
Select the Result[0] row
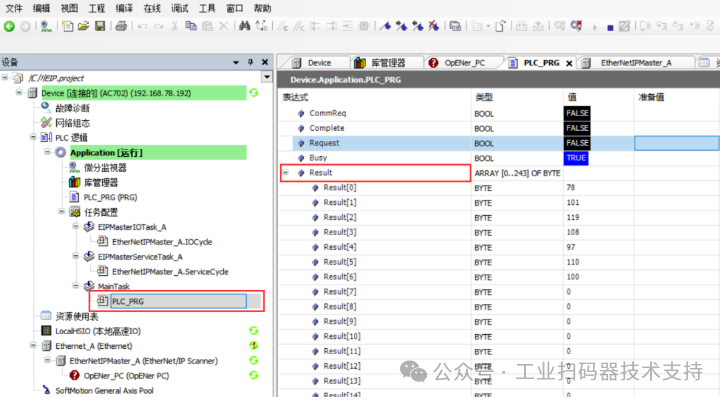click(499, 188)
